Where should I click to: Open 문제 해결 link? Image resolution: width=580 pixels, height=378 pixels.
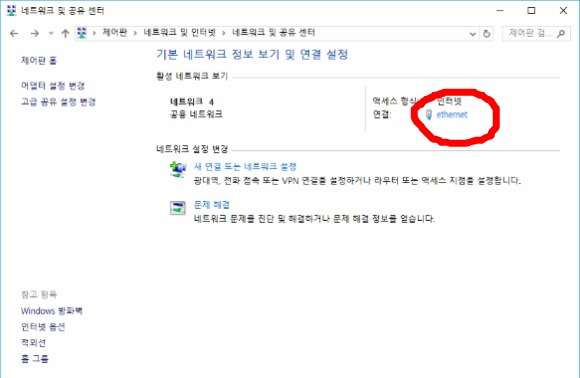[212, 205]
